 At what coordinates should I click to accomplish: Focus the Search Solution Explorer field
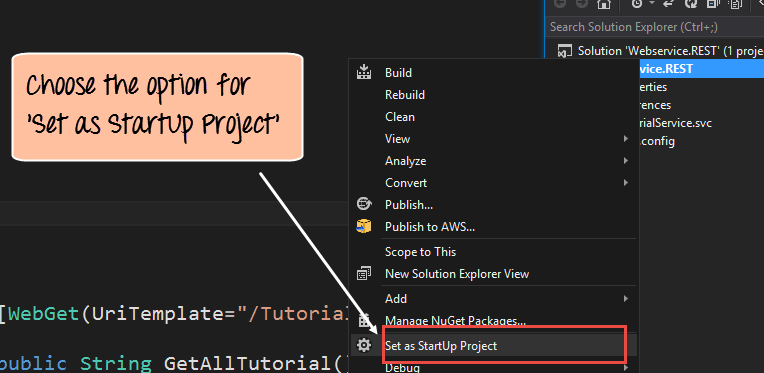click(654, 27)
